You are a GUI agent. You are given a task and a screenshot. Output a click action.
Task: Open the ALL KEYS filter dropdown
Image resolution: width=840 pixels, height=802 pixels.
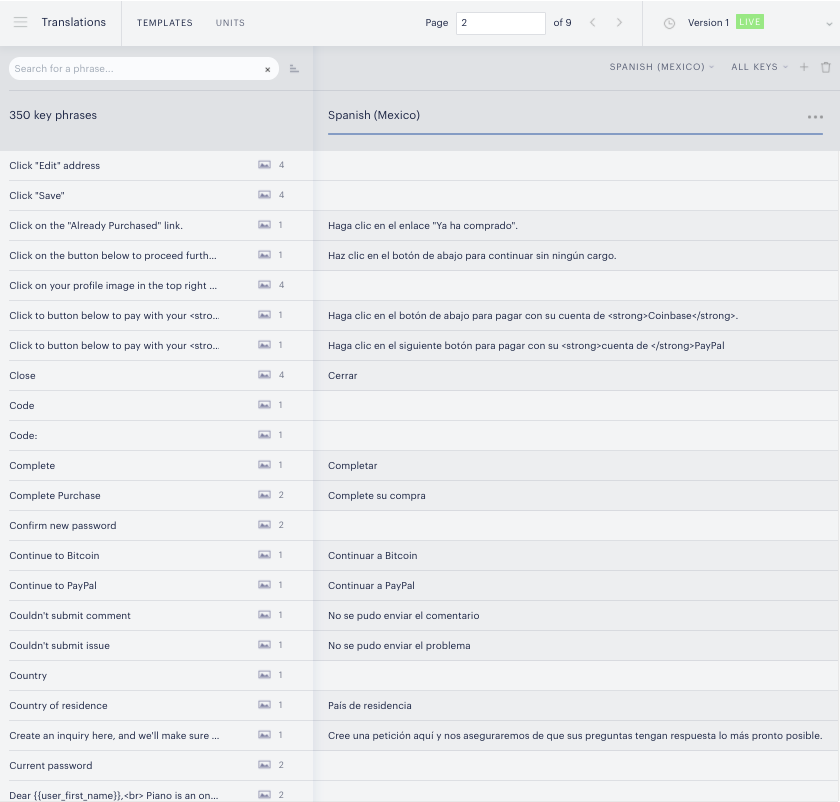759,67
